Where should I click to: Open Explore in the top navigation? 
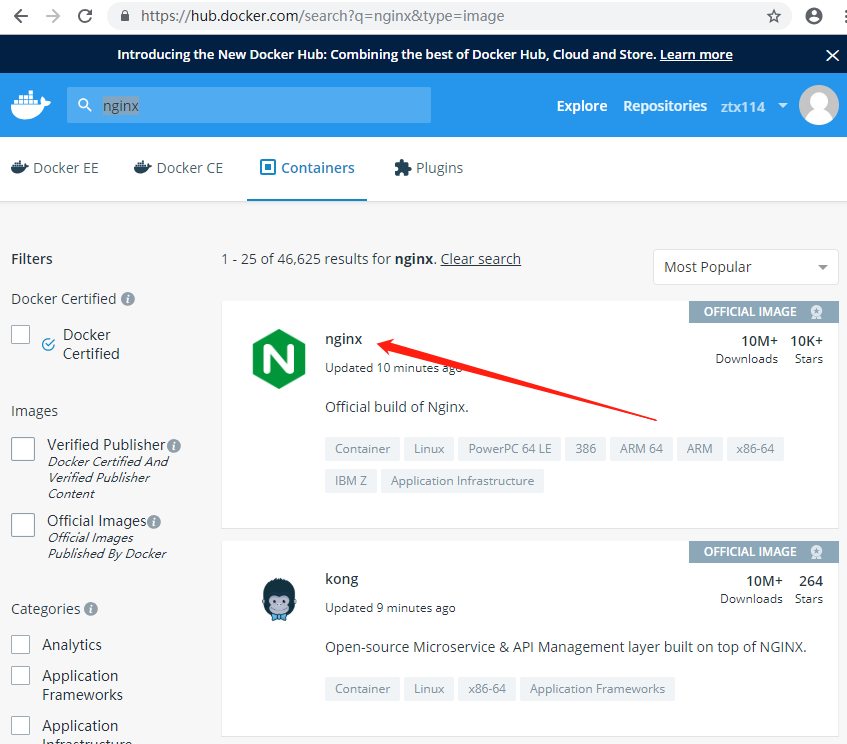[582, 106]
